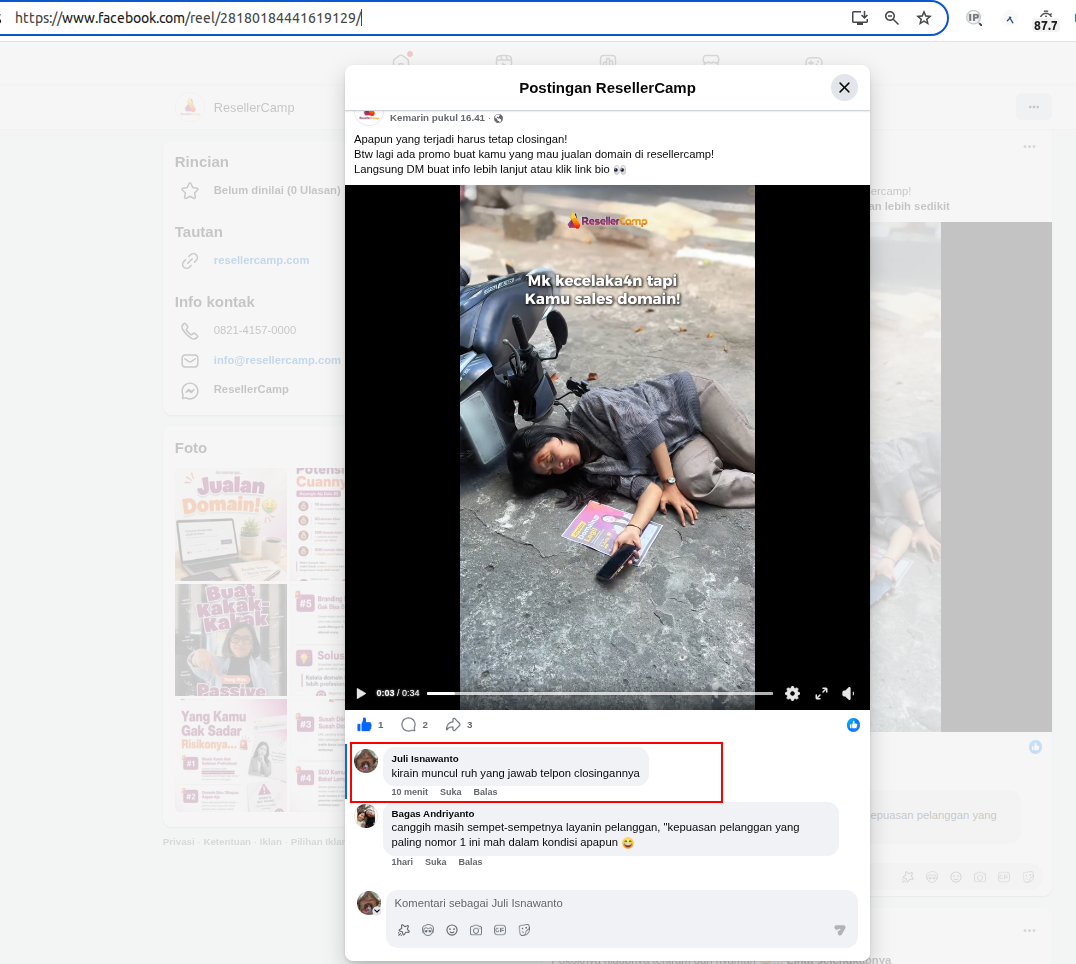Open sticker picker in comment box

(x=524, y=930)
